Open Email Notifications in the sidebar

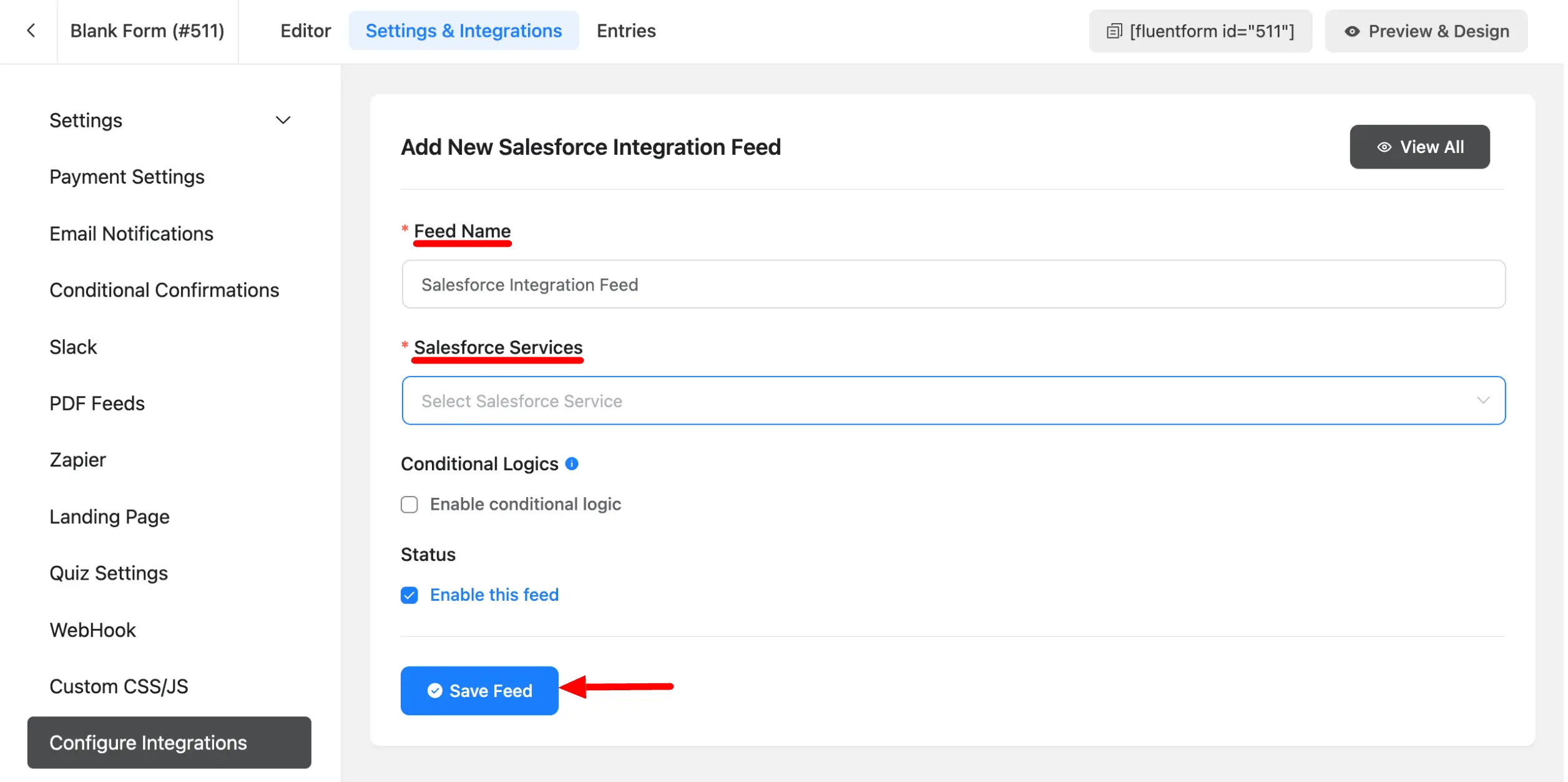click(x=132, y=234)
